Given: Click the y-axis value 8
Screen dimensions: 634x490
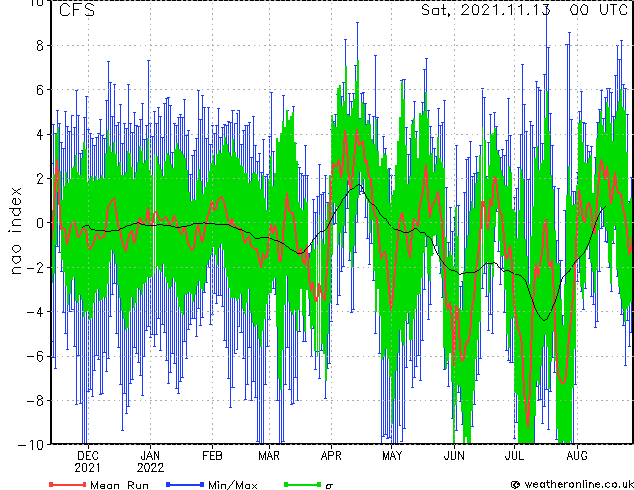Looking at the screenshot, I should [x=40, y=46].
